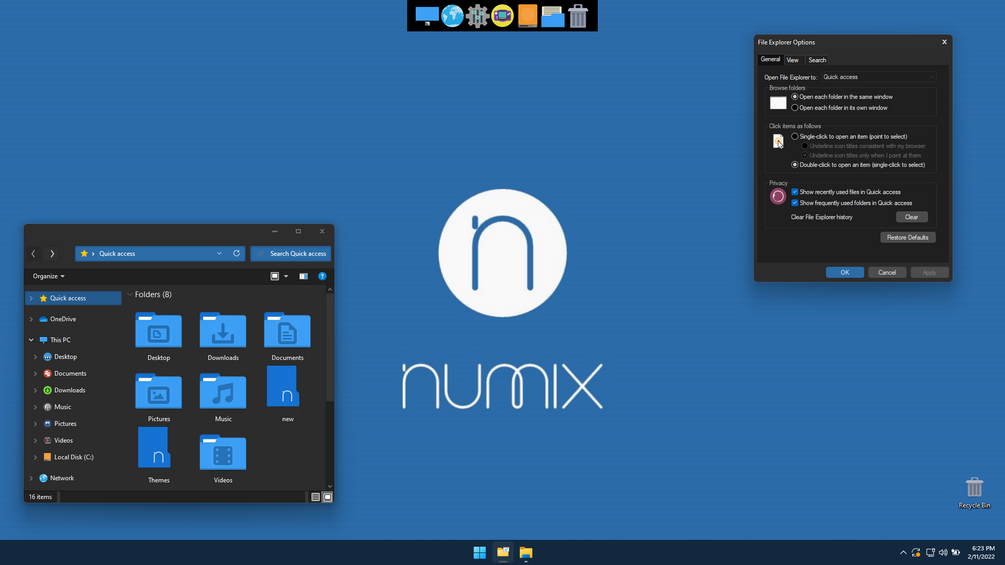Switch to details view icon in status bar
The width and height of the screenshot is (1005, 565).
tap(315, 497)
